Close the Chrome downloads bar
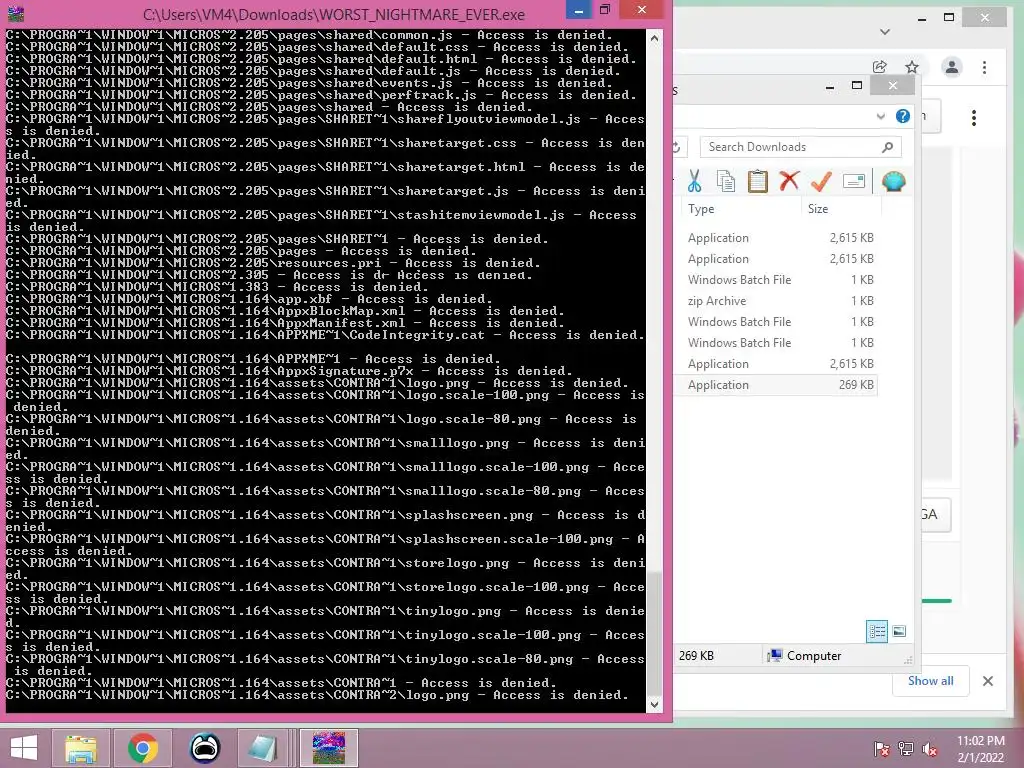Image resolution: width=1024 pixels, height=768 pixels. pyautogui.click(x=987, y=681)
